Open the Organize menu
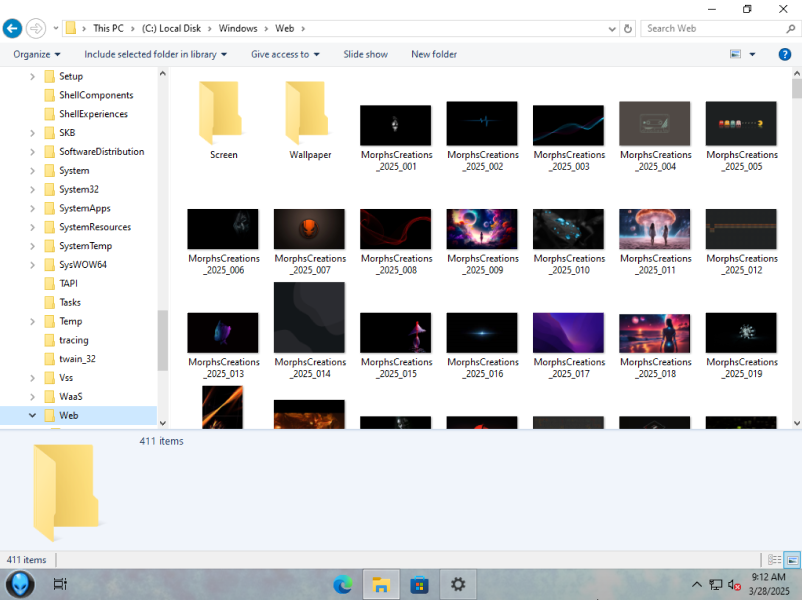The height and width of the screenshot is (600, 802). [x=36, y=54]
